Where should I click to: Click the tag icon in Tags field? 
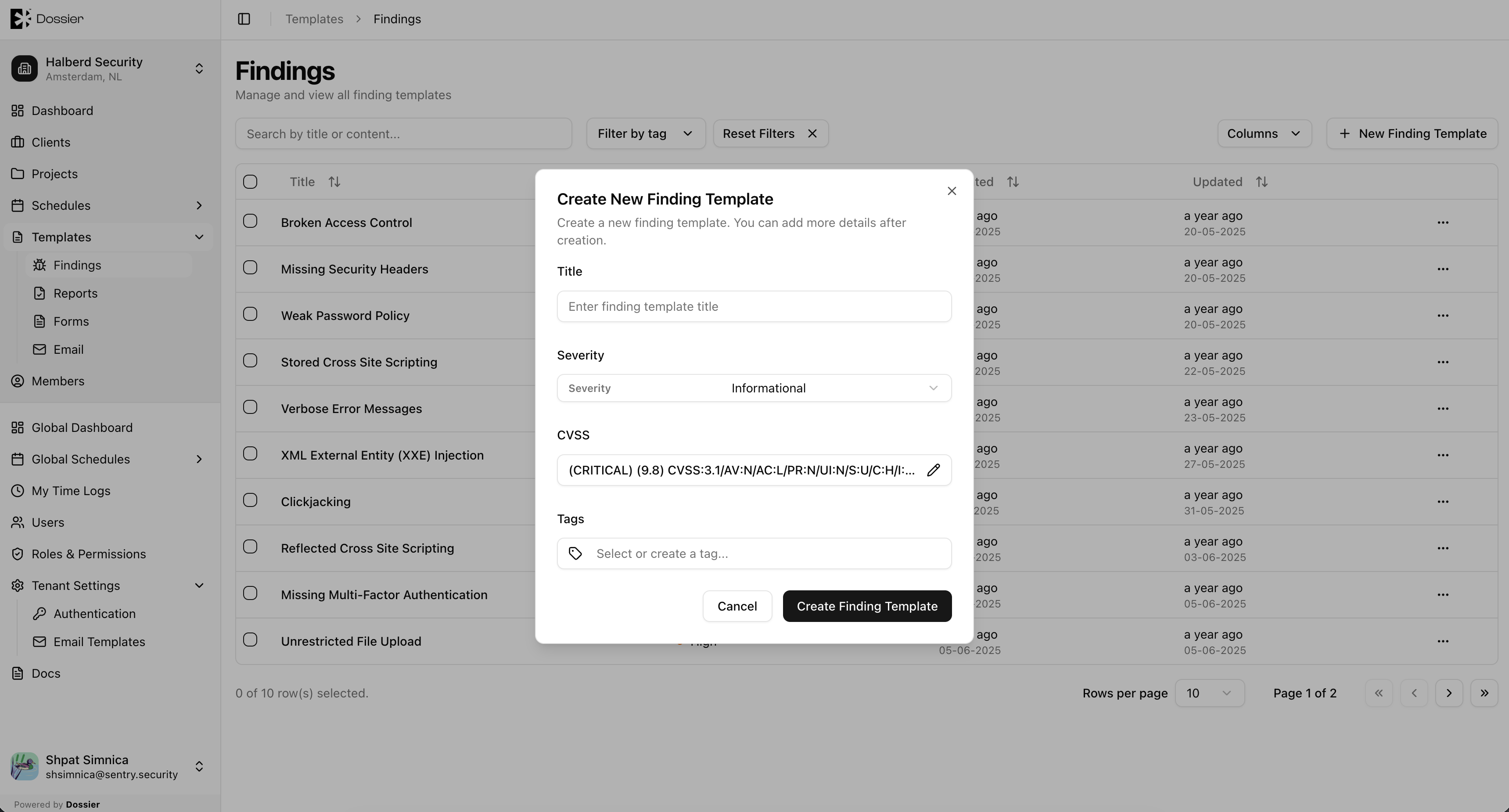575,553
